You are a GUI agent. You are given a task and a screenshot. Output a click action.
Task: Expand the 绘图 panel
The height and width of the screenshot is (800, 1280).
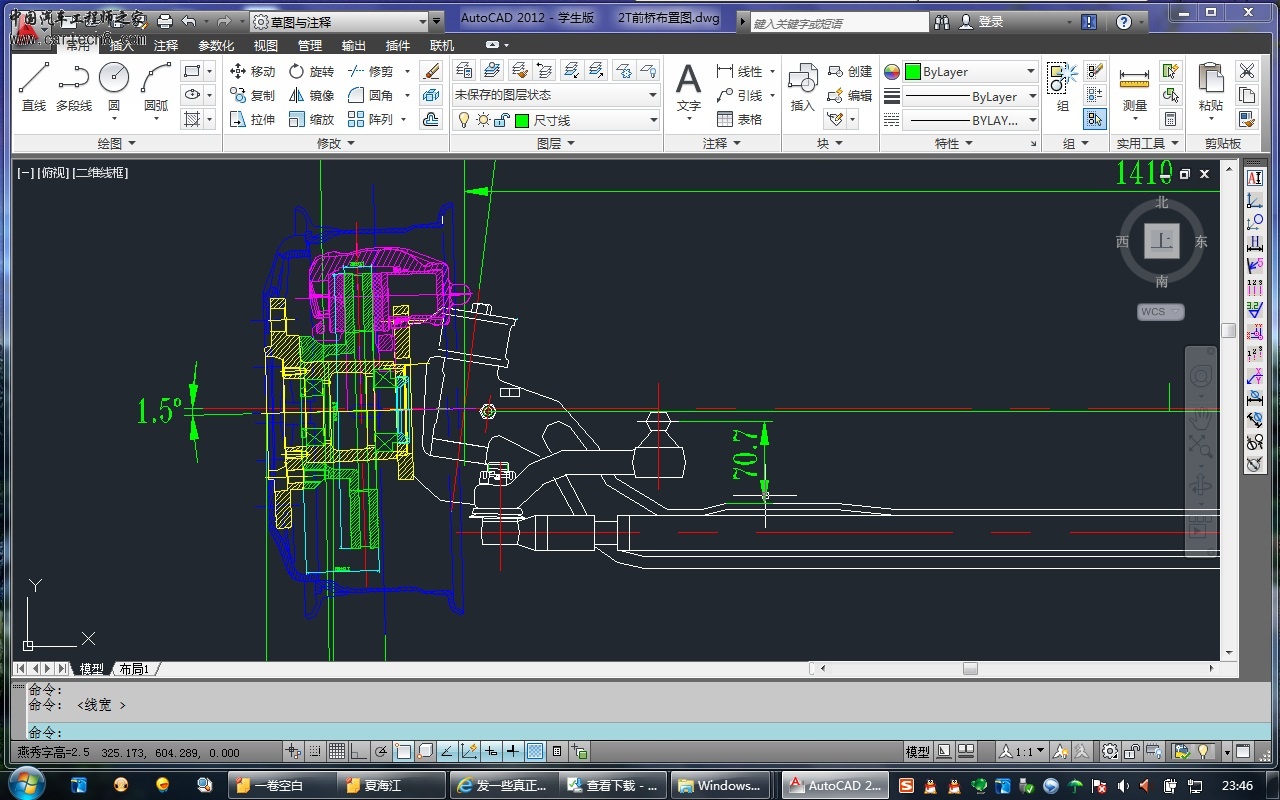tap(117, 143)
